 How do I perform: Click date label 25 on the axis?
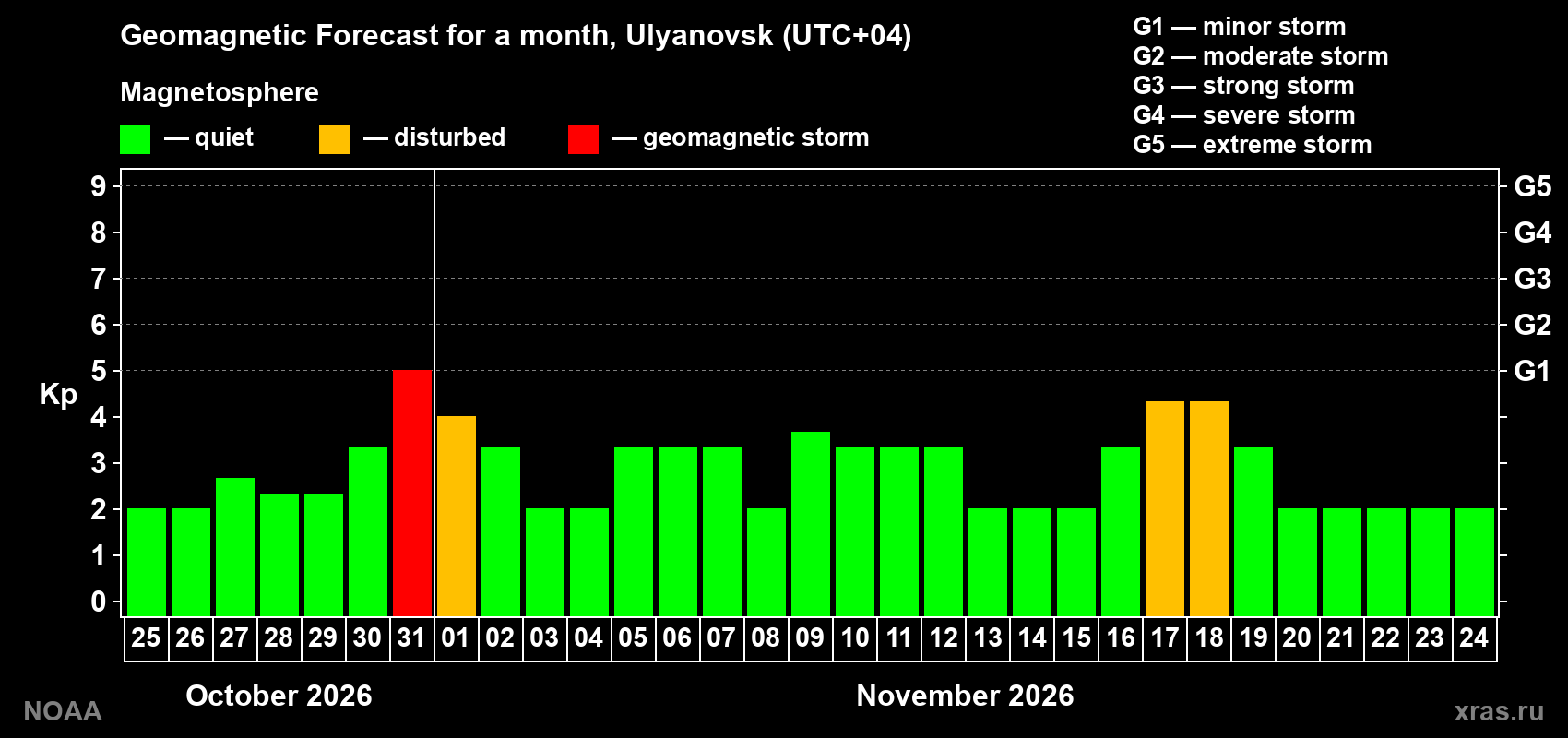click(146, 637)
